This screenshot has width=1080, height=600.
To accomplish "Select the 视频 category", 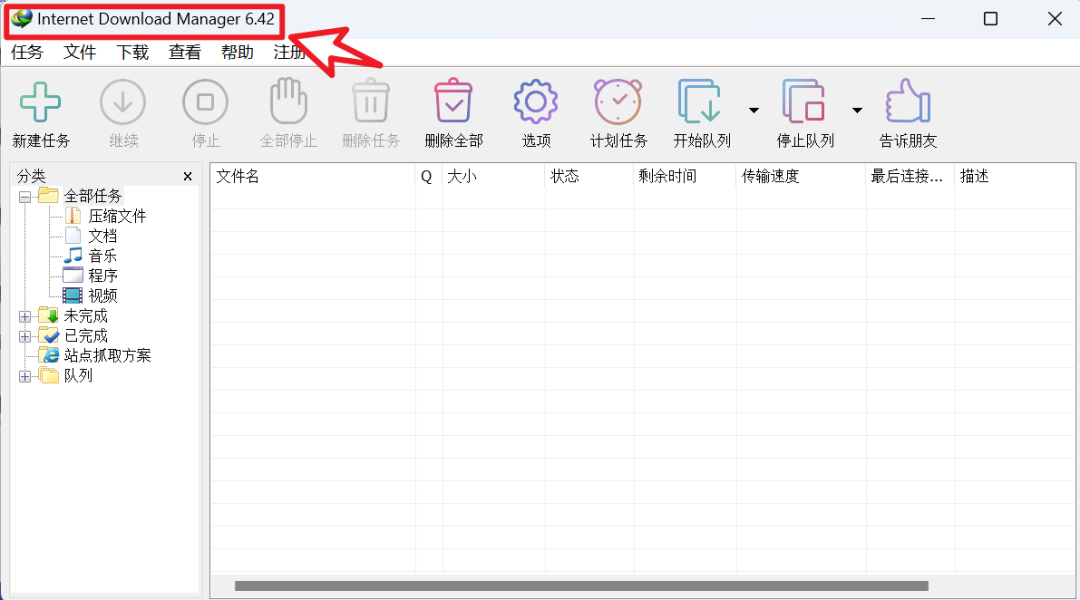I will (103, 296).
